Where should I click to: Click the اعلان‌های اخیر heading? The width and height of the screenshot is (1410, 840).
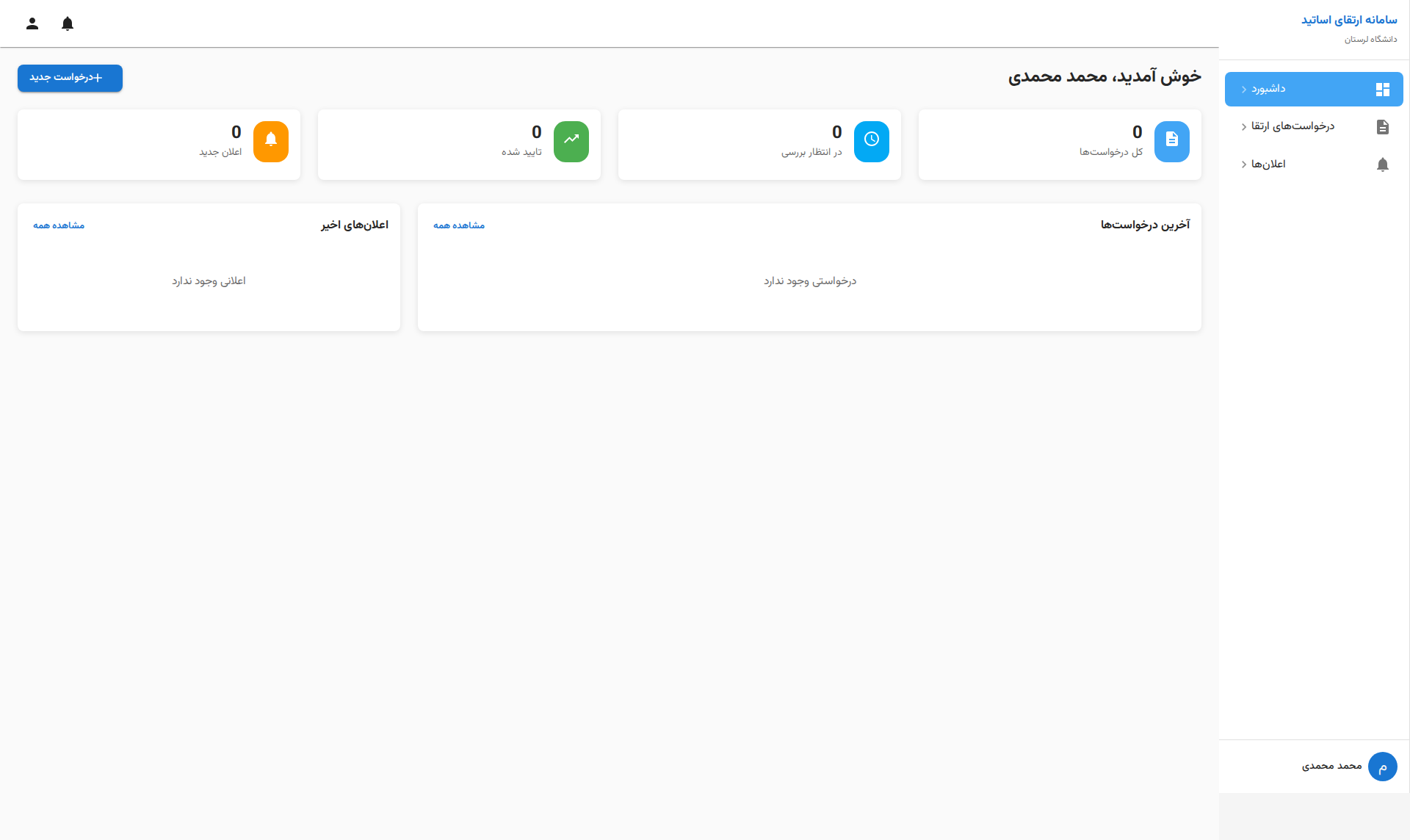click(354, 225)
